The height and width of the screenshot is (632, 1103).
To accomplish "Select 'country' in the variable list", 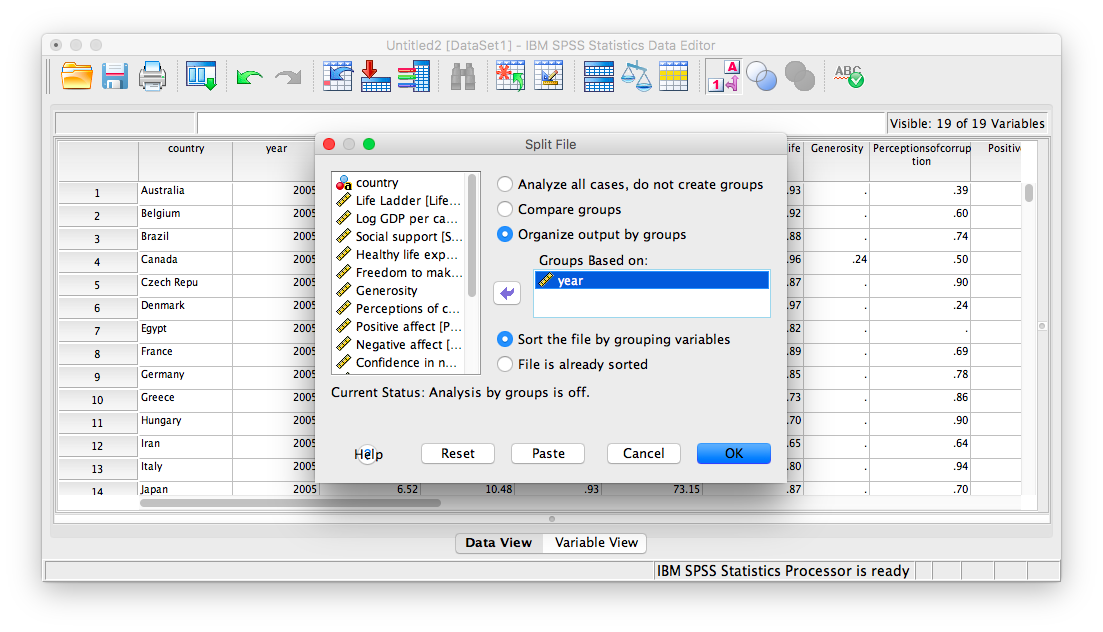I will point(399,182).
